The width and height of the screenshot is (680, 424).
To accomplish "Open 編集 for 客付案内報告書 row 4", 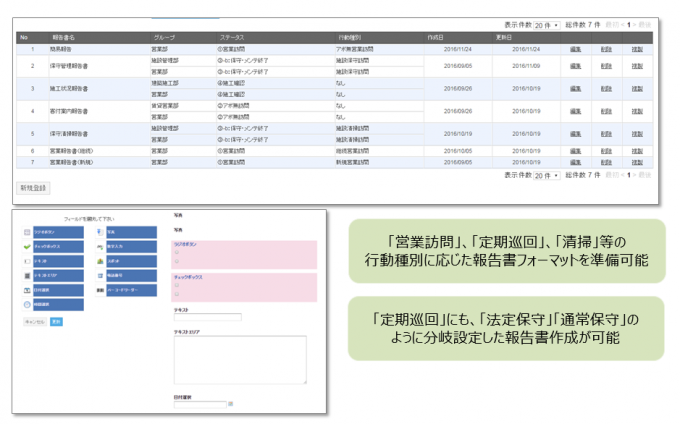I will (575, 111).
